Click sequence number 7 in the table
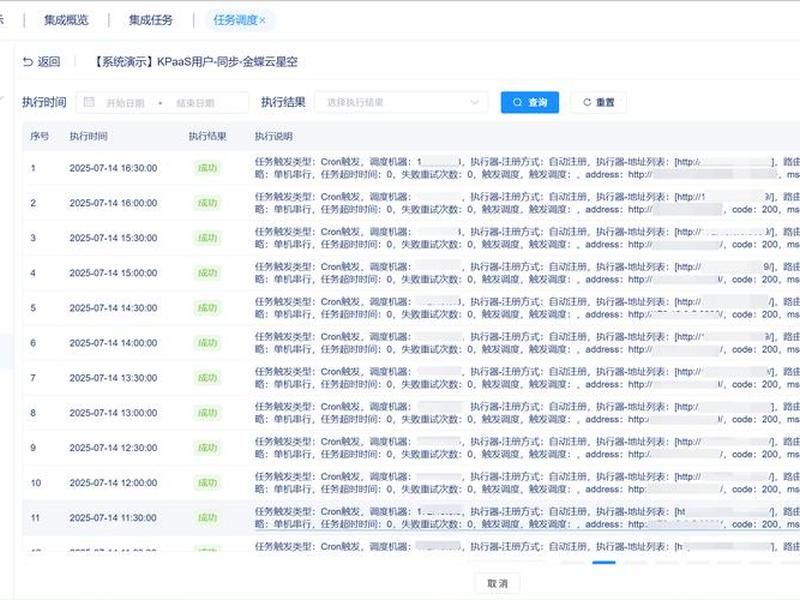Viewport: 800px width, 600px height. (33, 378)
